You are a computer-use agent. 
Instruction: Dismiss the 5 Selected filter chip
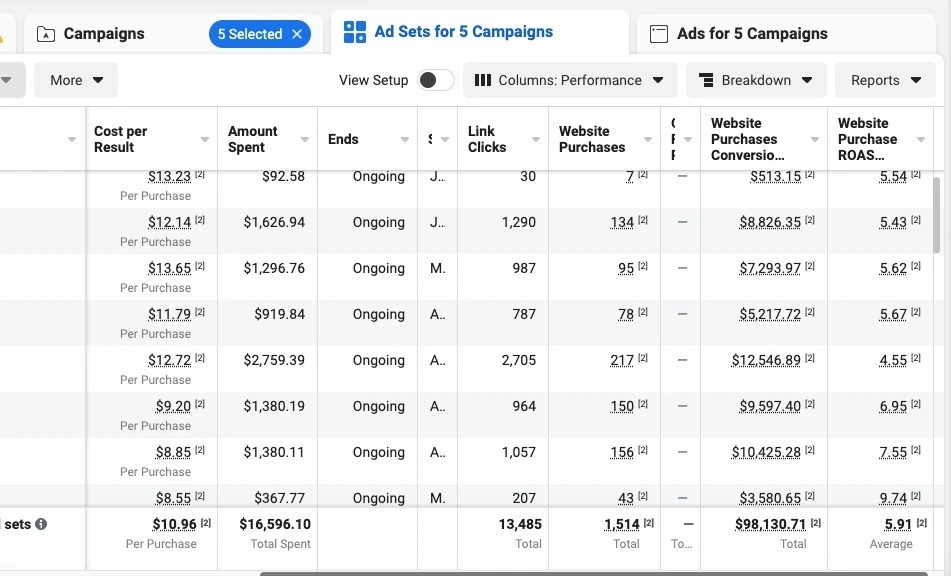coord(296,33)
